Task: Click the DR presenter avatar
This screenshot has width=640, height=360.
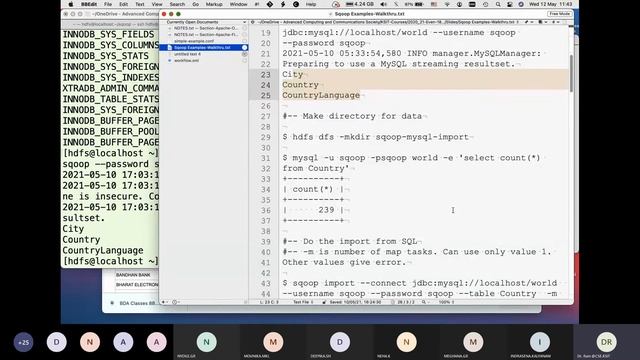Action: pos(606,342)
